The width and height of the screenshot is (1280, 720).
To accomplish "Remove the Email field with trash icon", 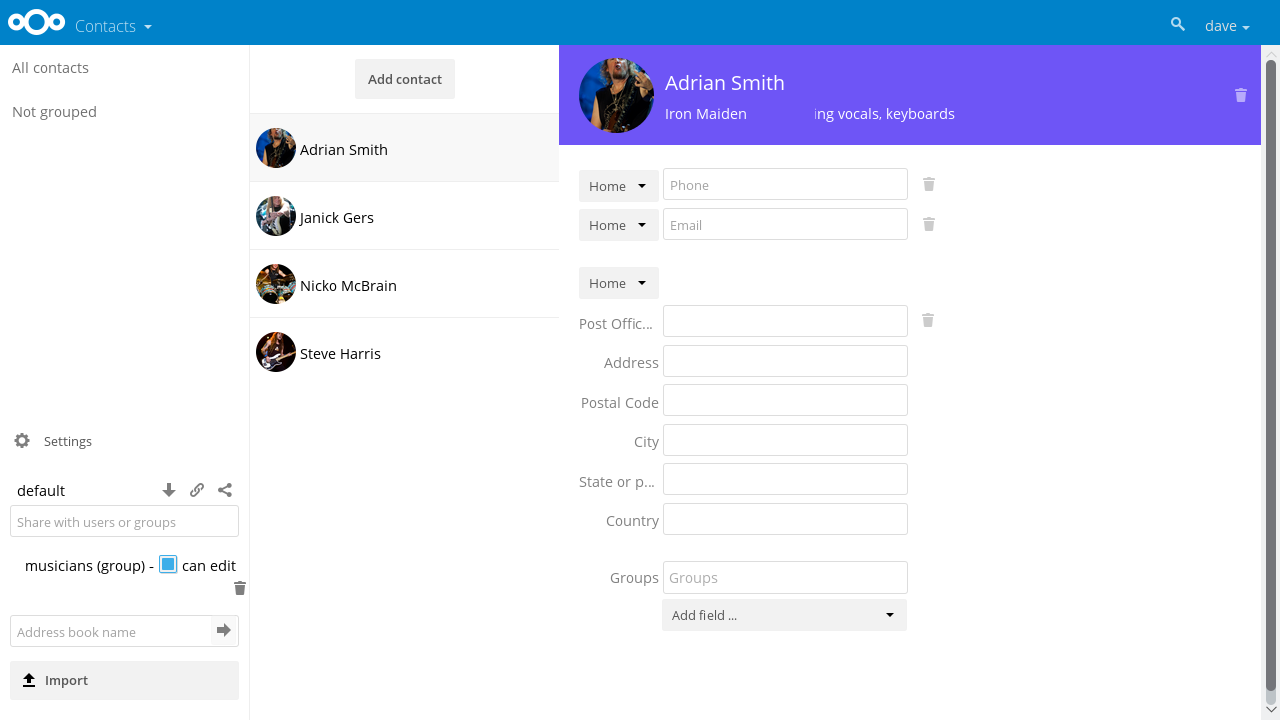I will tap(928, 224).
